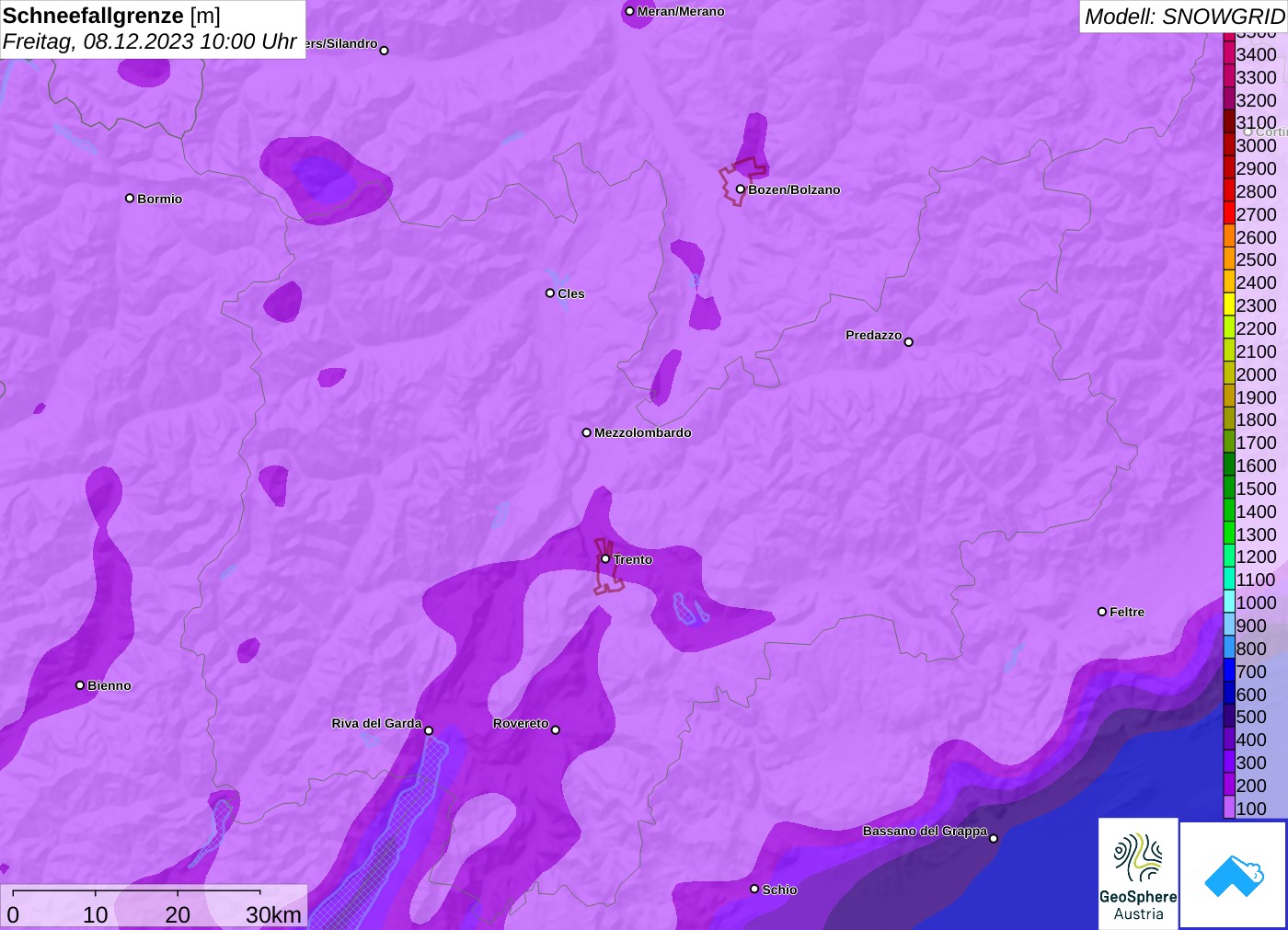
Task: Click the Rovereto marker dot
Action: tap(556, 730)
